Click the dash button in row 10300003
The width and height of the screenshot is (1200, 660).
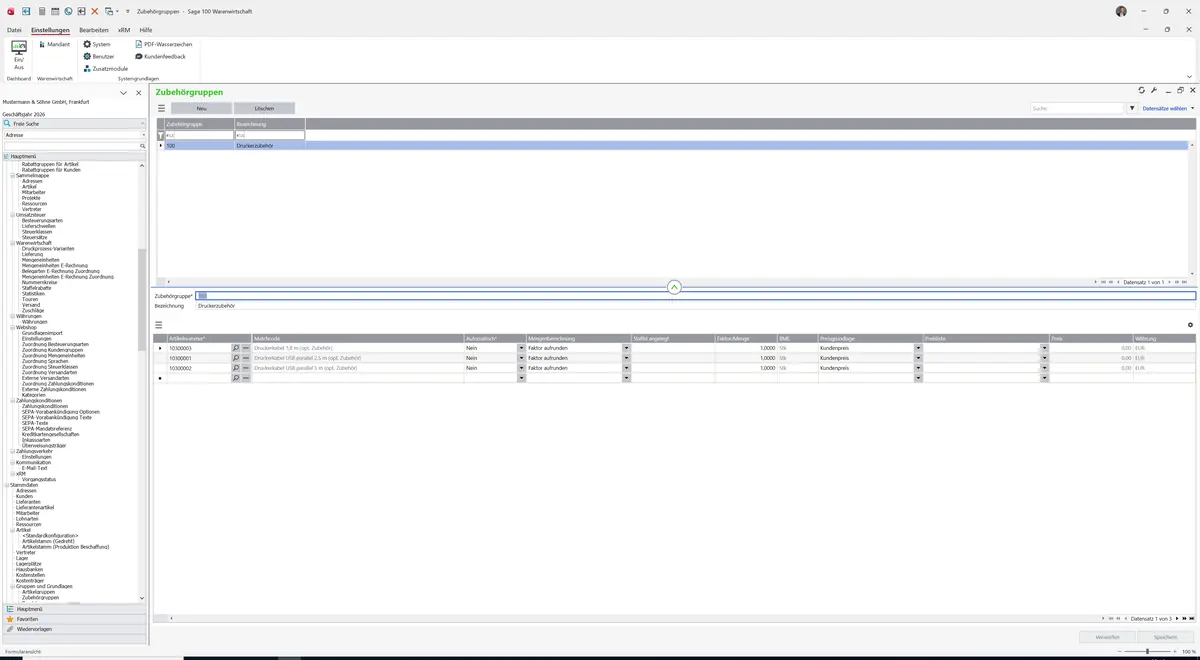tap(246, 348)
